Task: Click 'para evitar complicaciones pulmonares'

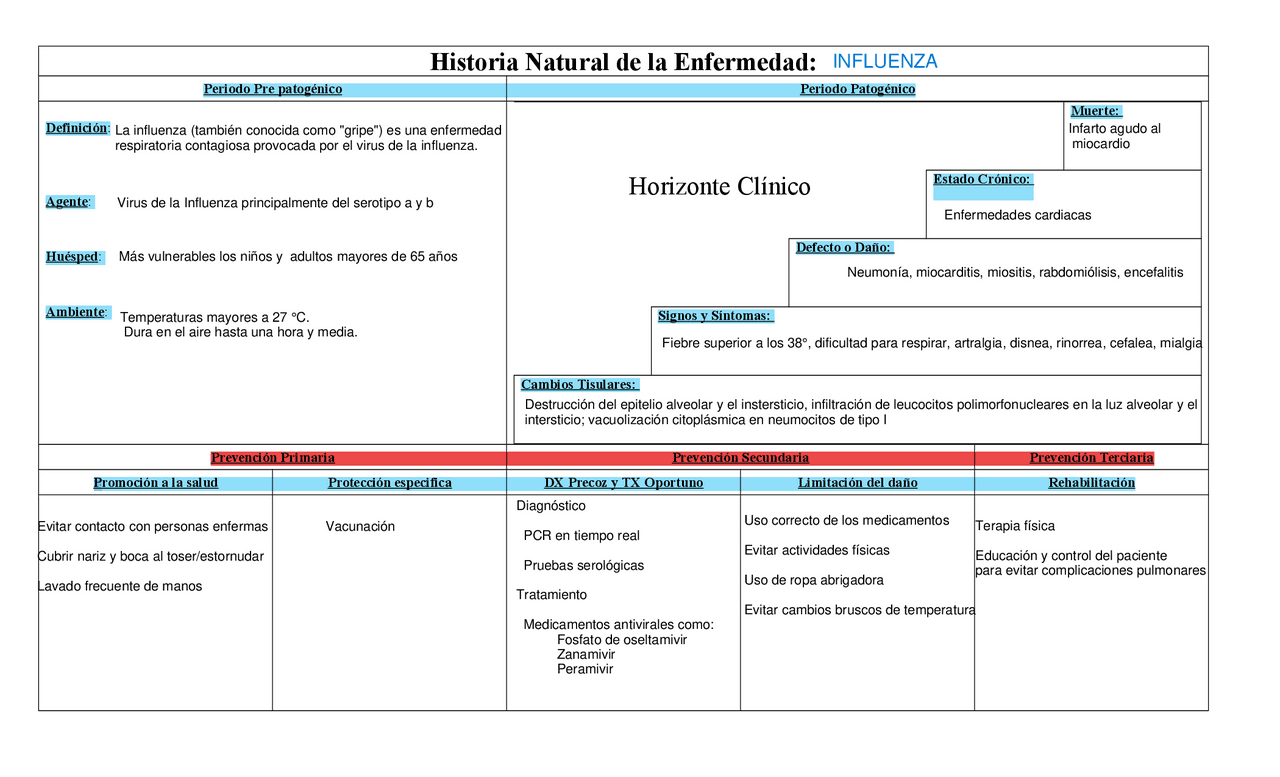Action: (1091, 571)
